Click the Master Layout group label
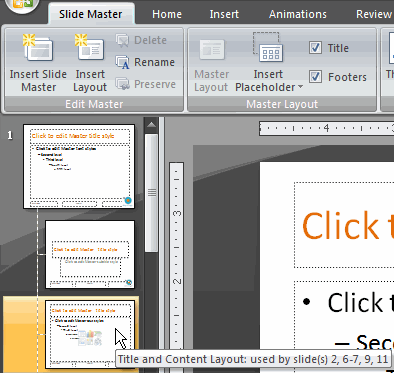Screen dimensions: 394x373 [x=282, y=104]
